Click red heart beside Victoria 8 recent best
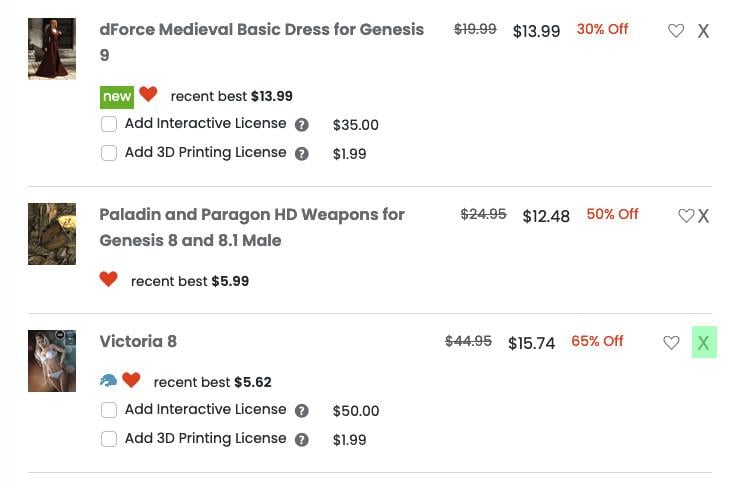The image size is (730, 483). point(131,381)
